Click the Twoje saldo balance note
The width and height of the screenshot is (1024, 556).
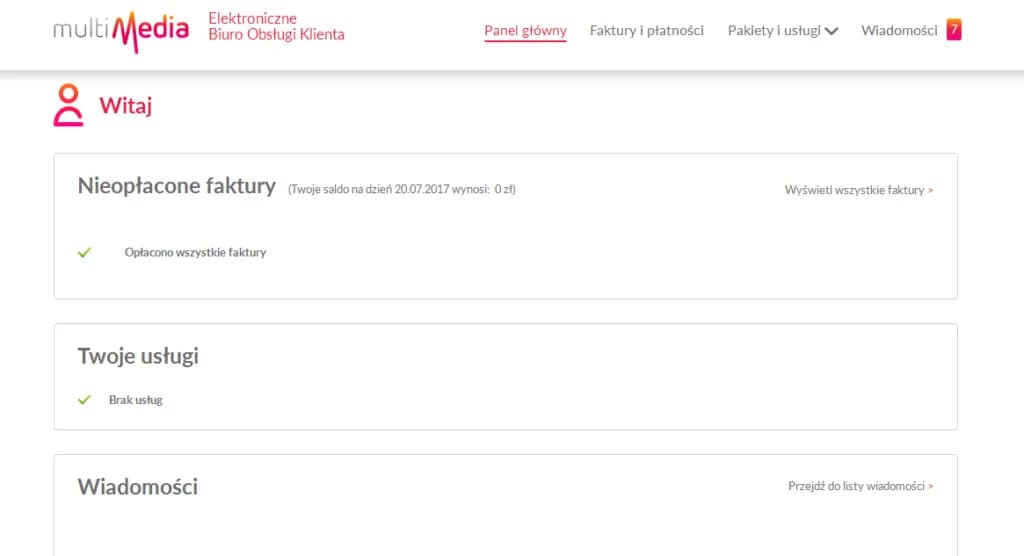coord(401,189)
